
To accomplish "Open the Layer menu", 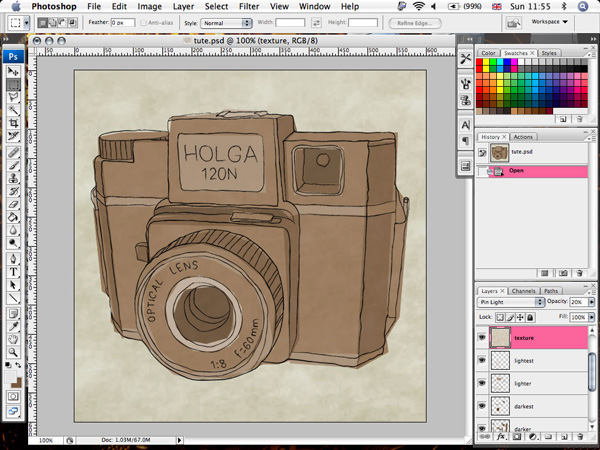I will (183, 7).
